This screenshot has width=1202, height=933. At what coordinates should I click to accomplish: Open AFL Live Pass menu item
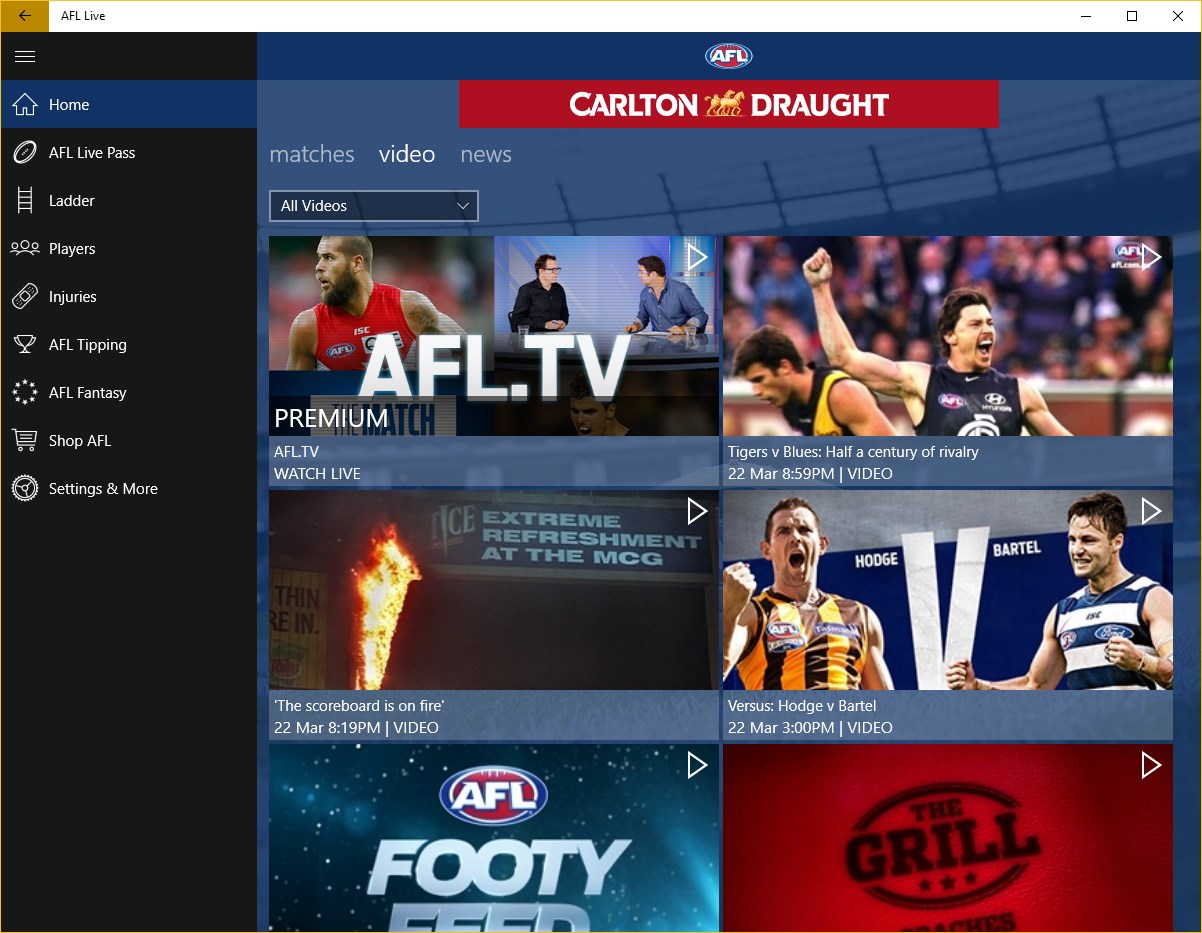[129, 152]
